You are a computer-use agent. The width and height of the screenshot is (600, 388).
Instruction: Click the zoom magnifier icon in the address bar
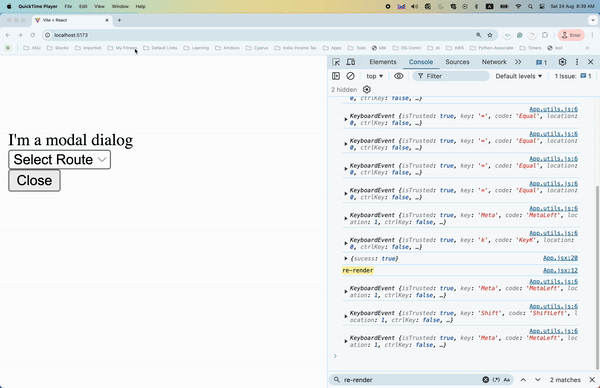coord(478,35)
